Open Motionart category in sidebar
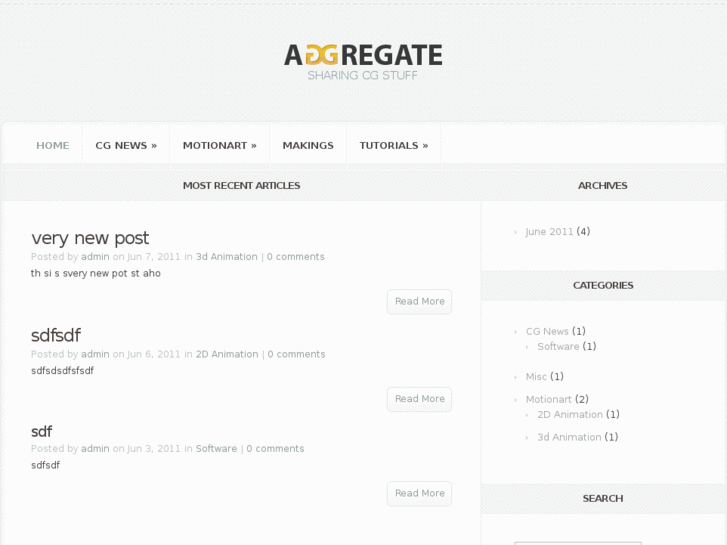The height and width of the screenshot is (545, 727). 548,399
